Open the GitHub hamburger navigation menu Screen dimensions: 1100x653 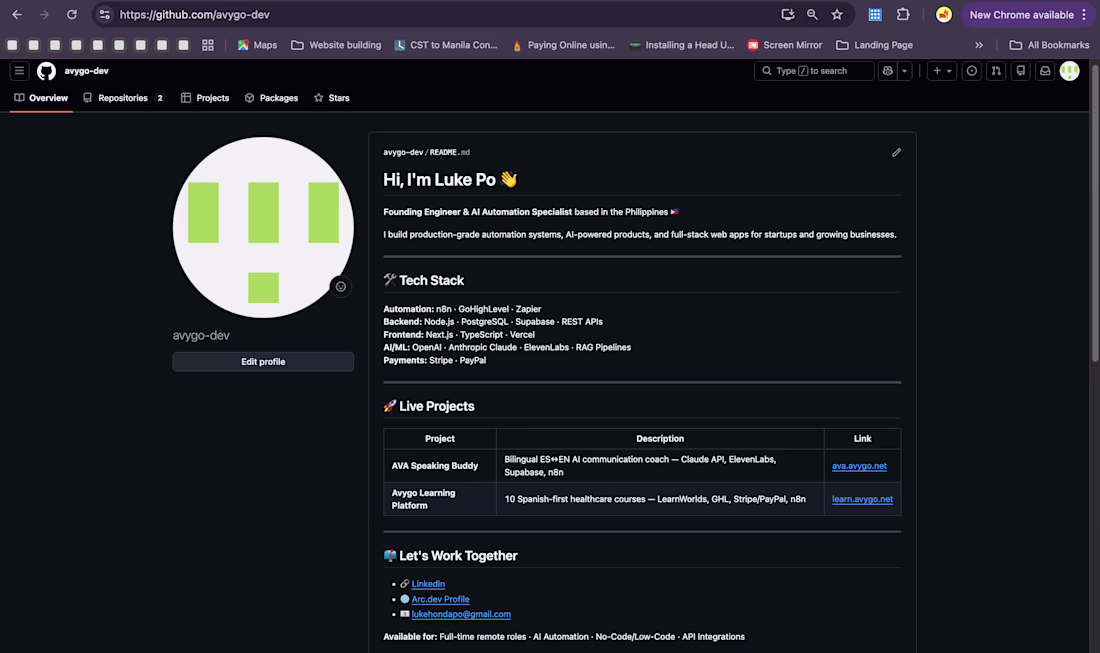click(19, 71)
